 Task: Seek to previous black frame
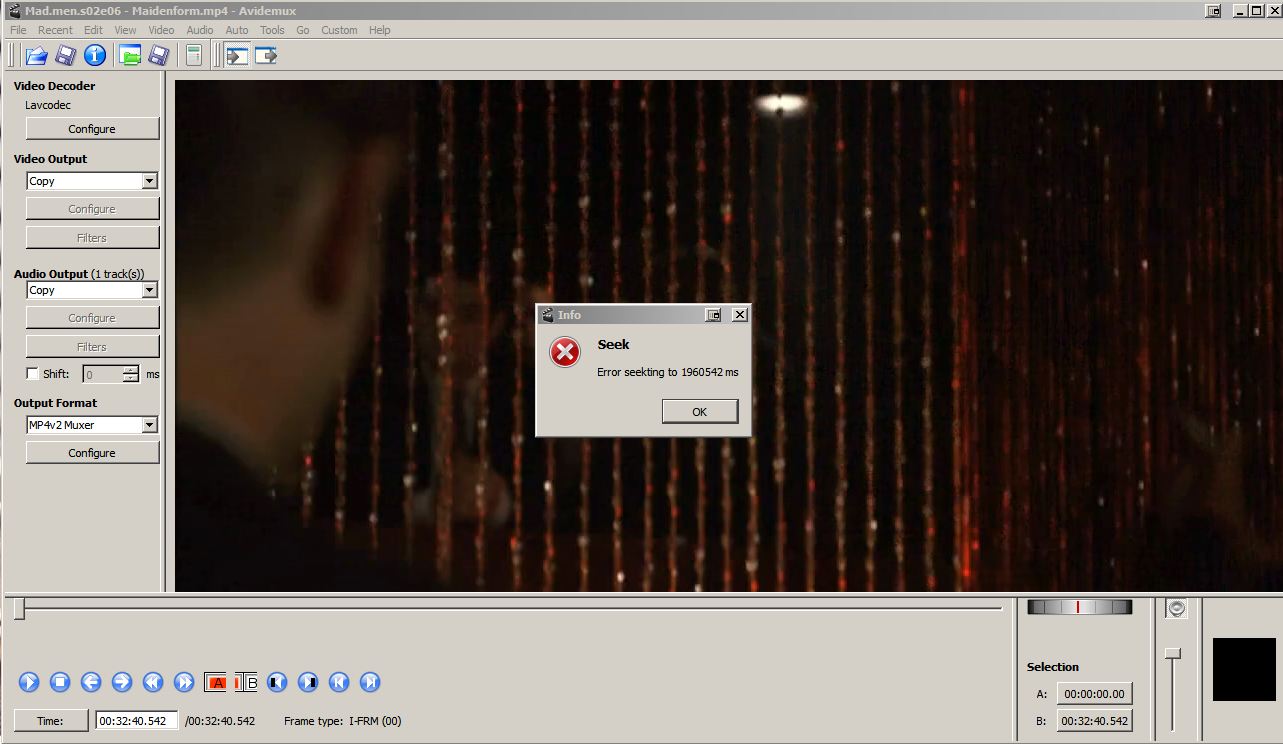[x=277, y=682]
